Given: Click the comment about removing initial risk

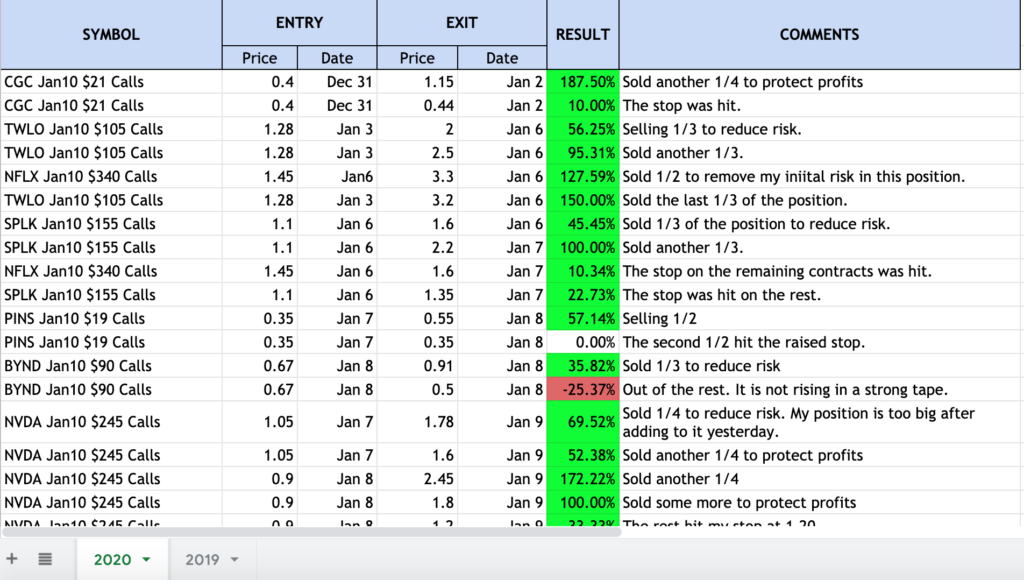Looking at the screenshot, I should pos(793,176).
